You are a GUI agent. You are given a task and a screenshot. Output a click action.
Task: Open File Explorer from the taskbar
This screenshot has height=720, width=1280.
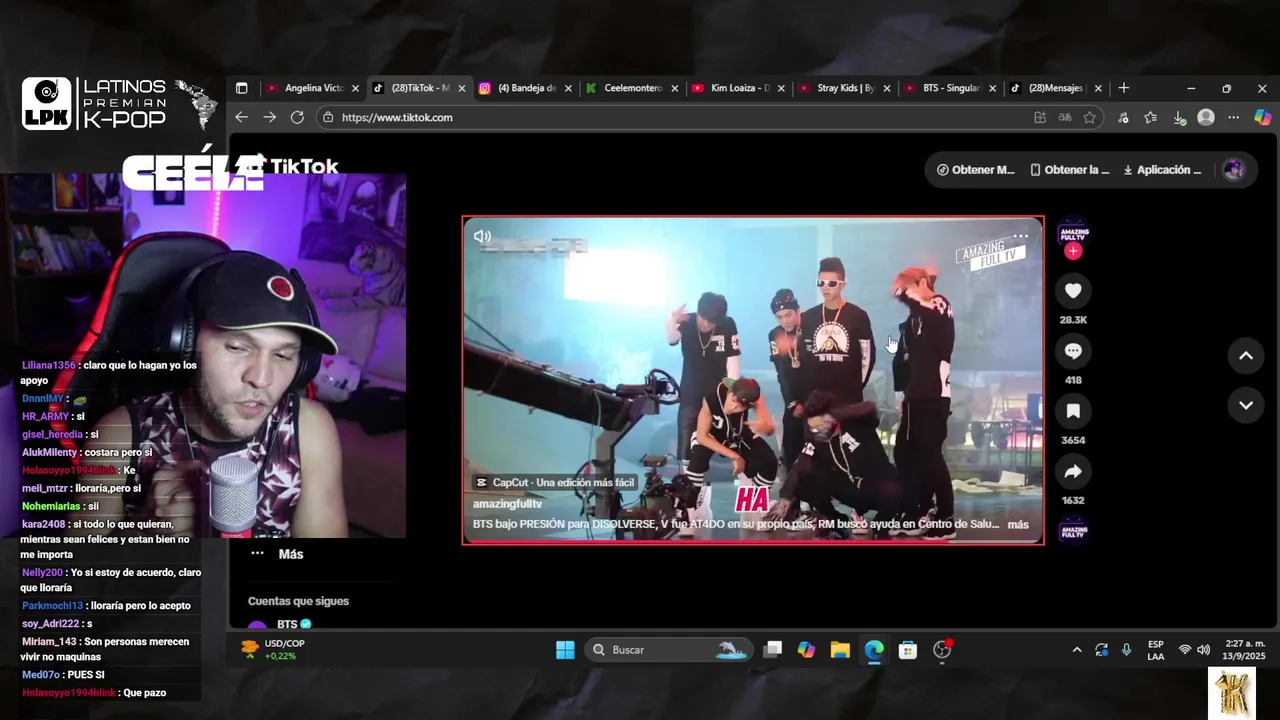840,650
